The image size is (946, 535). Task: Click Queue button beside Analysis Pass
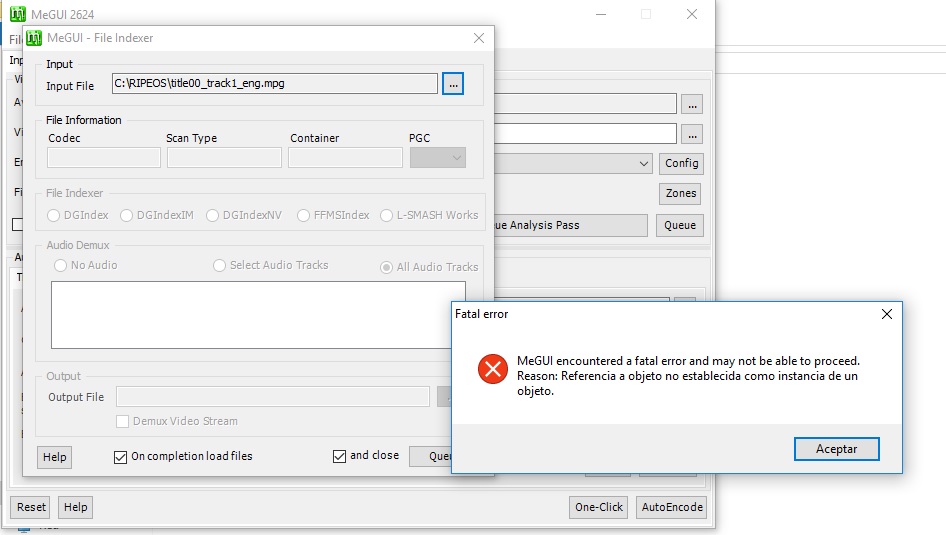coord(680,226)
